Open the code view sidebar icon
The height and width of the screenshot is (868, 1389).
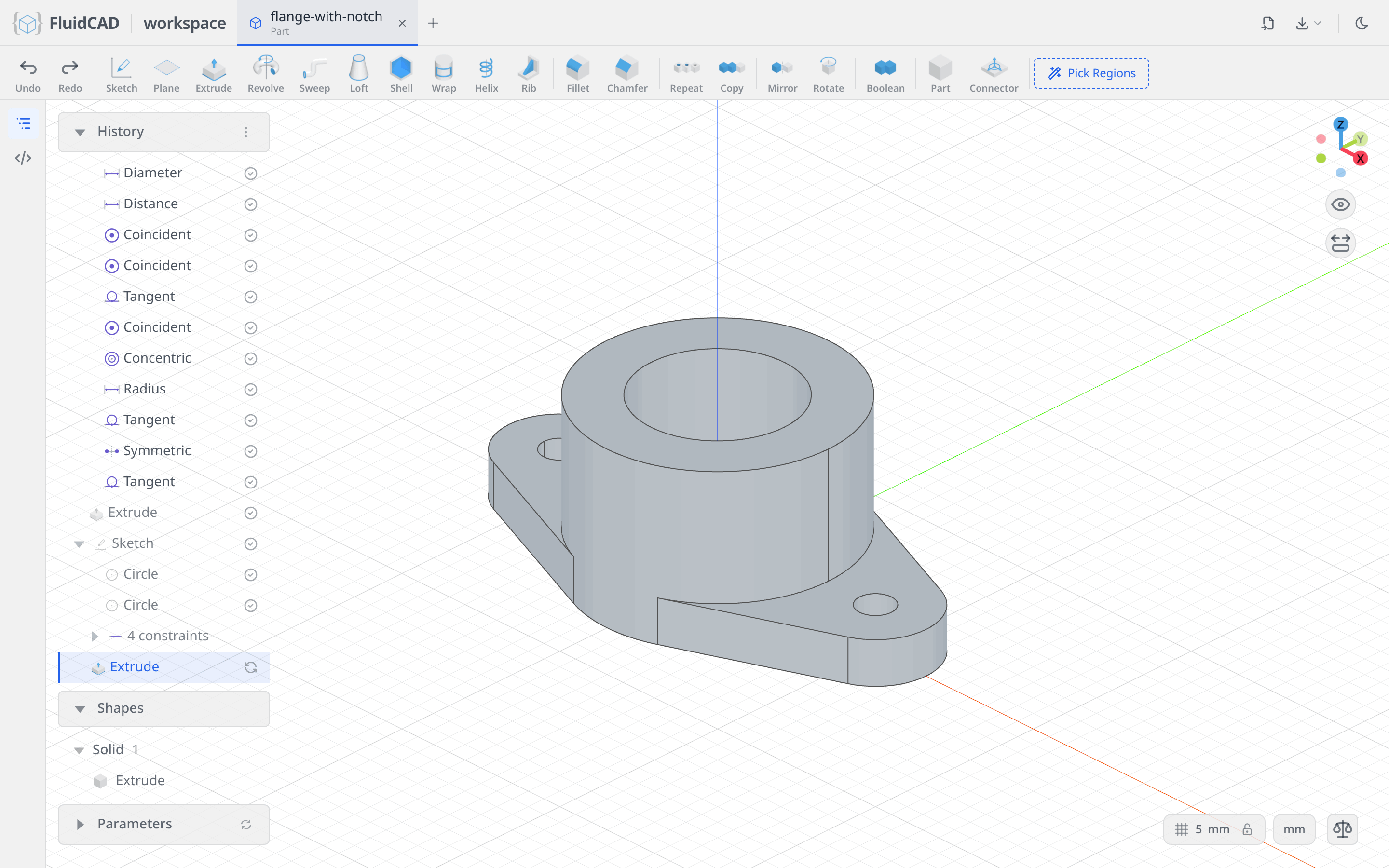pyautogui.click(x=24, y=158)
